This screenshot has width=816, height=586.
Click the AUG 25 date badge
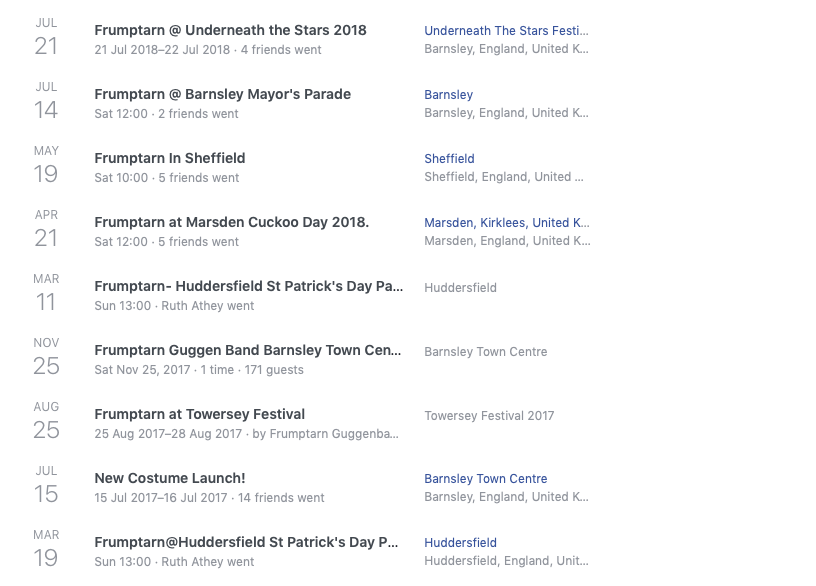(x=46, y=421)
